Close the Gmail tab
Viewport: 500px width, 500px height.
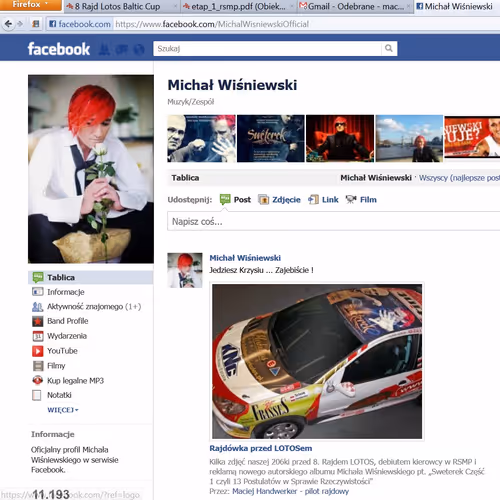click(x=408, y=6)
